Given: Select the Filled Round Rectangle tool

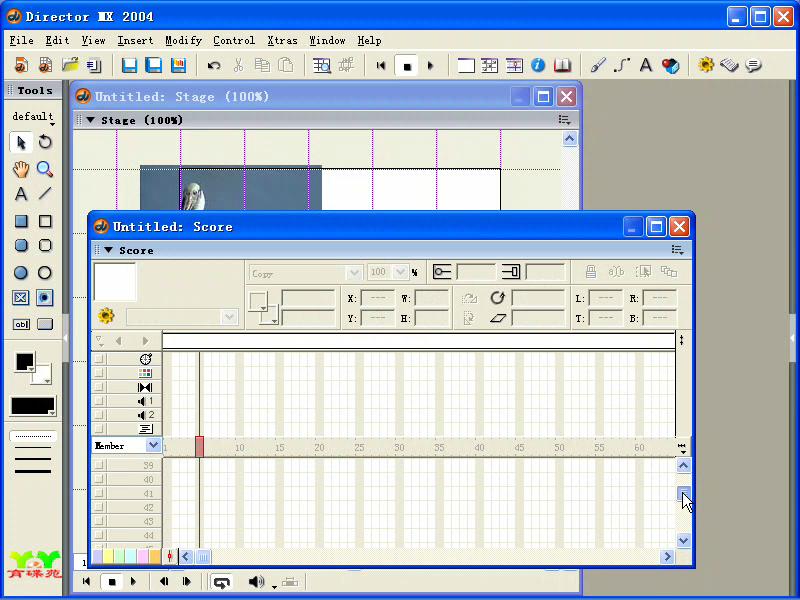Looking at the screenshot, I should [21, 245].
